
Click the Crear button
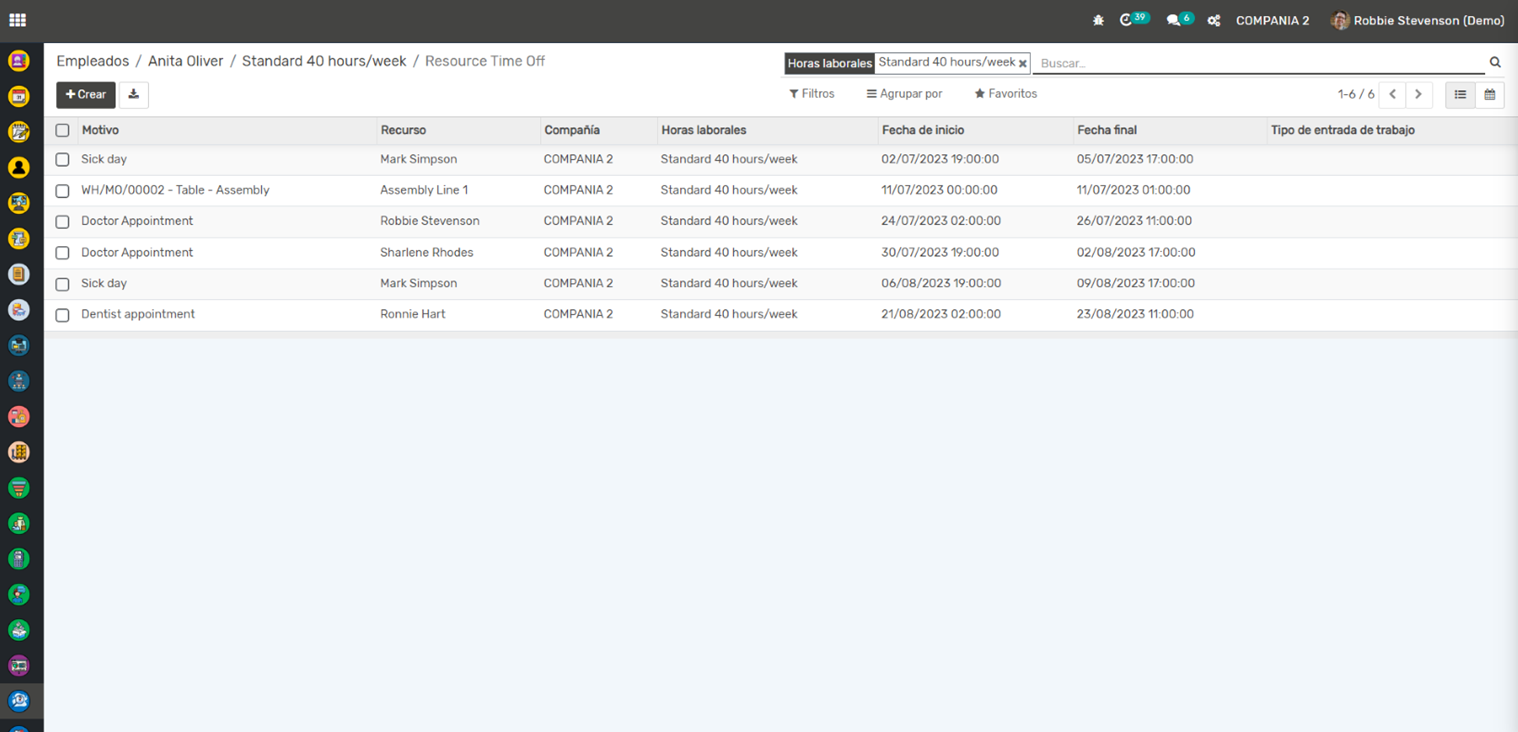[86, 94]
